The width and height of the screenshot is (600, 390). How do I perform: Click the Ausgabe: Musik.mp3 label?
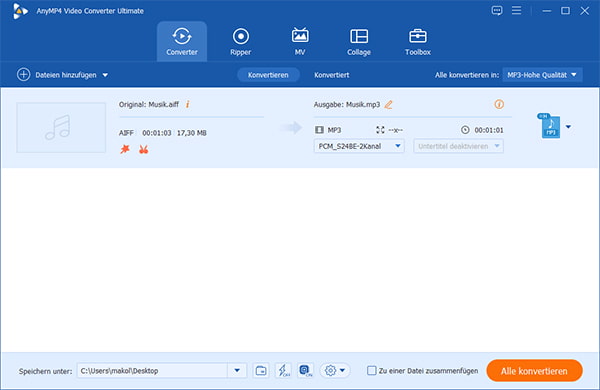coord(347,104)
